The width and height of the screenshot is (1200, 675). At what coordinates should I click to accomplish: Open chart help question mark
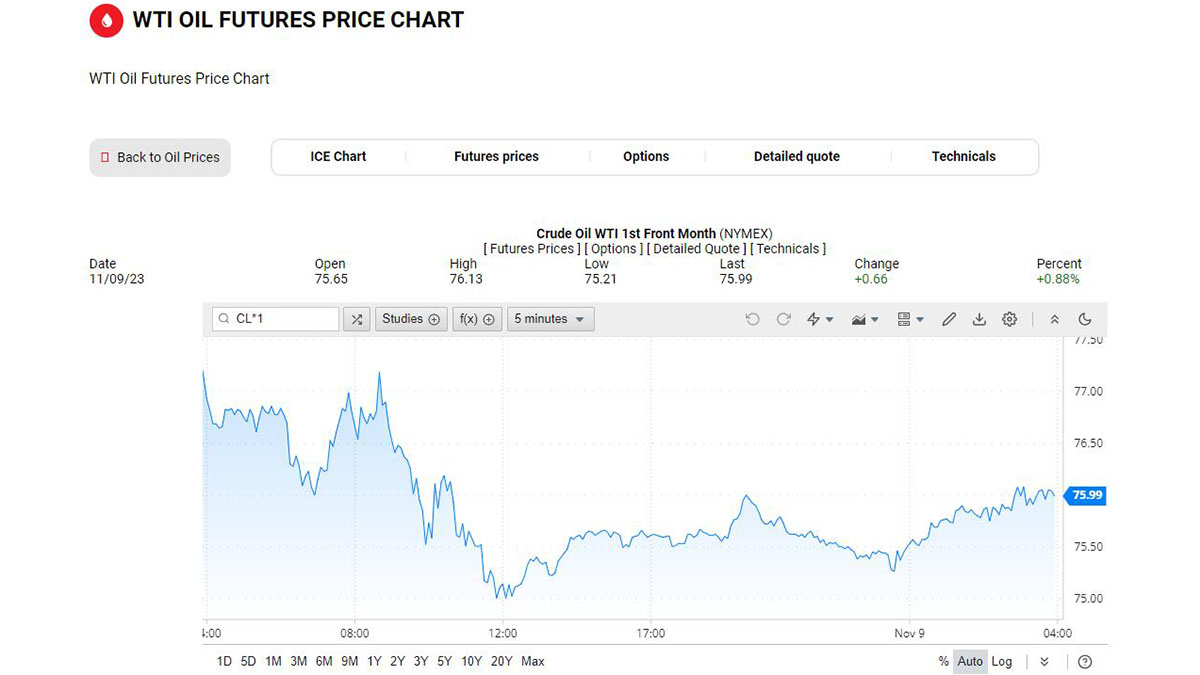click(1085, 661)
